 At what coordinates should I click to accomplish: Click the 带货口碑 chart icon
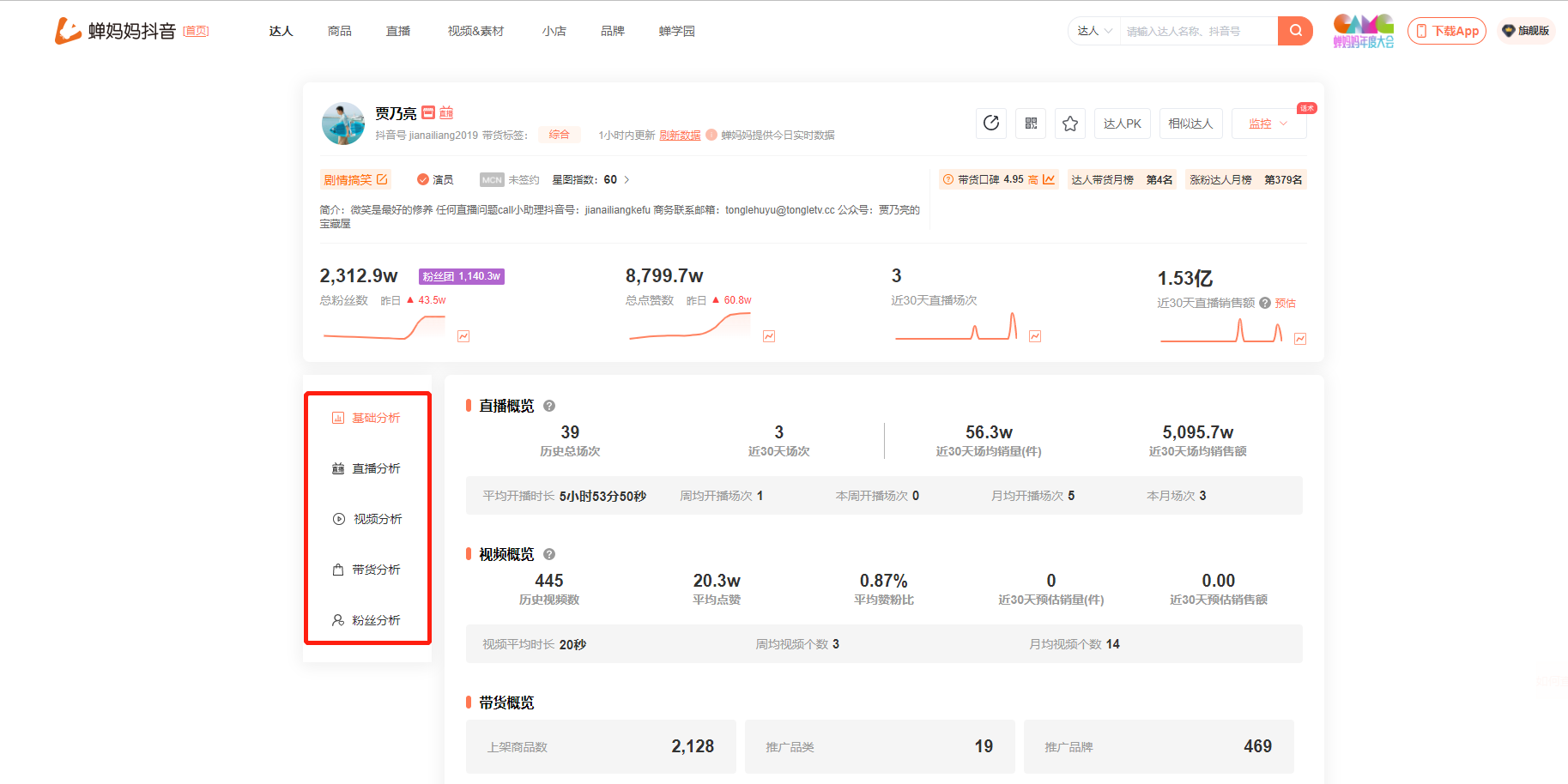[x=1049, y=179]
